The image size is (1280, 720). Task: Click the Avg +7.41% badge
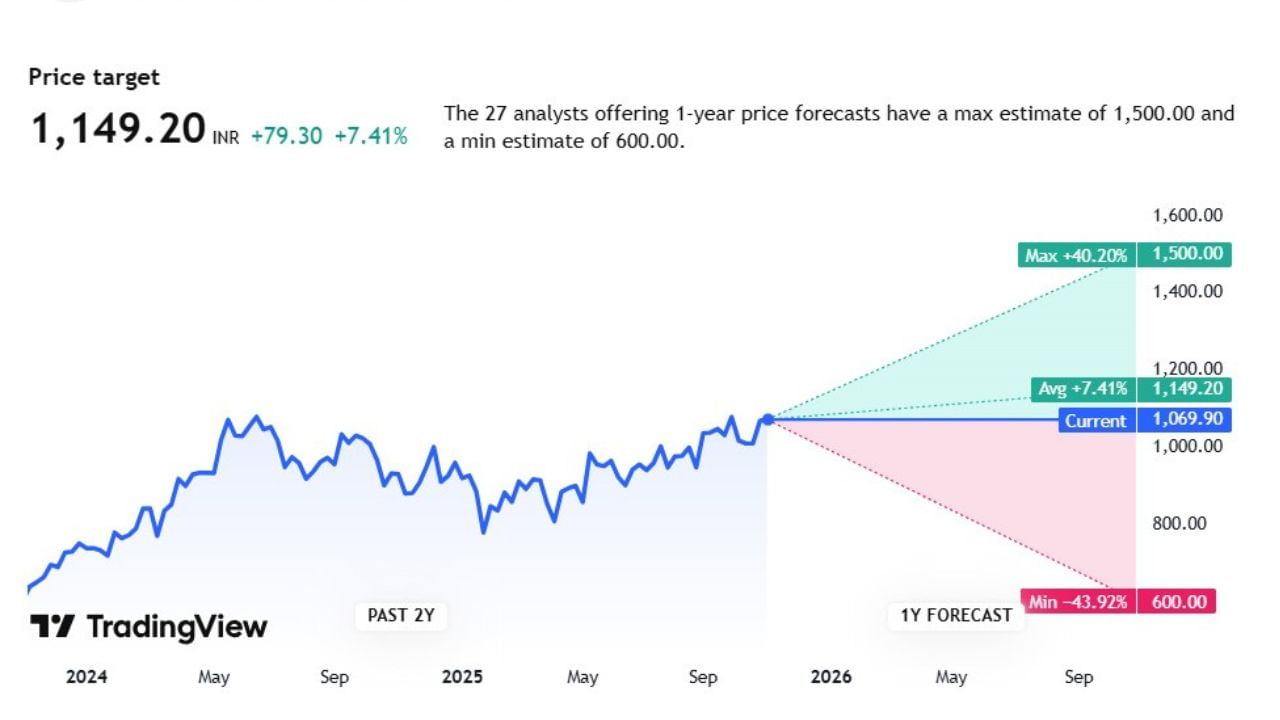[1083, 389]
